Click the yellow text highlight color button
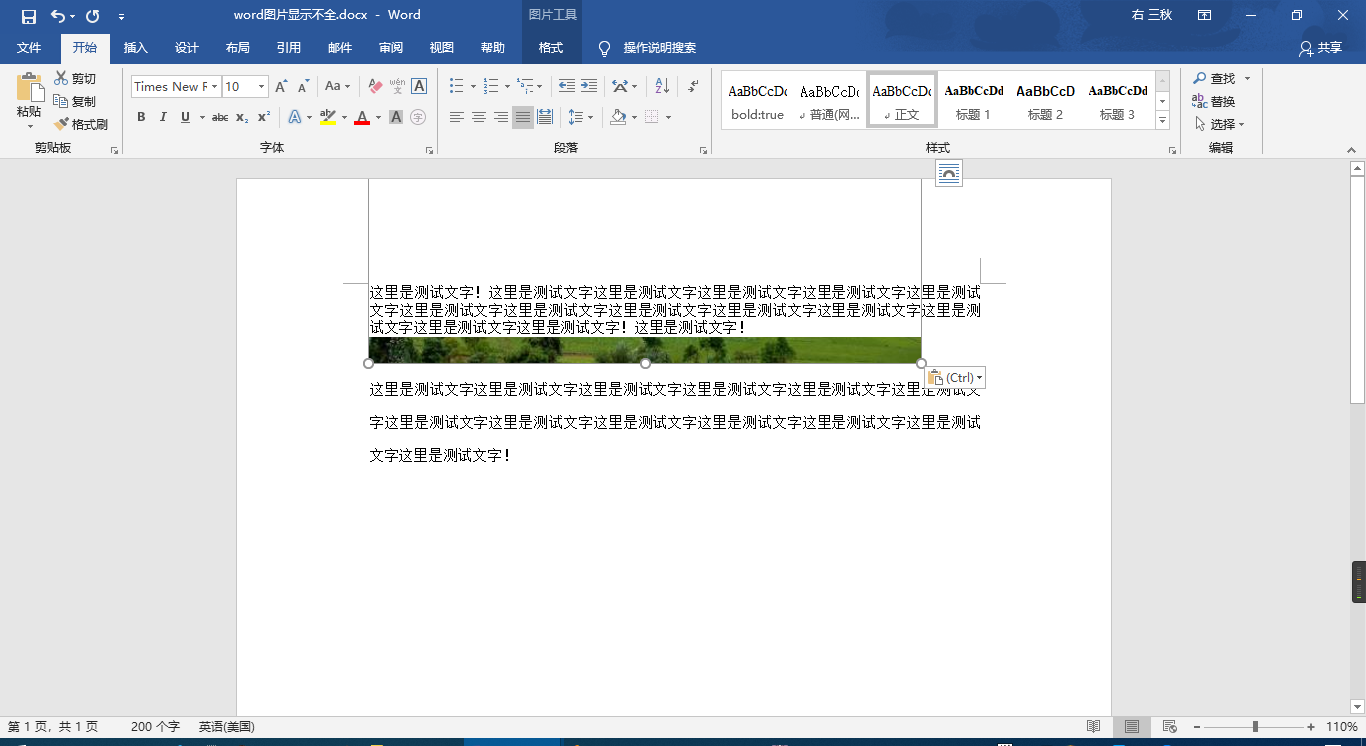Image resolution: width=1366 pixels, height=746 pixels. pyautogui.click(x=327, y=117)
